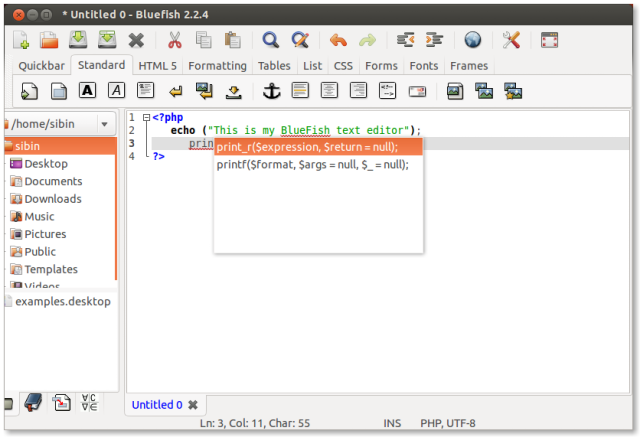Insert non-breaking space icon
Screen dimensions: 640x437
(233, 92)
